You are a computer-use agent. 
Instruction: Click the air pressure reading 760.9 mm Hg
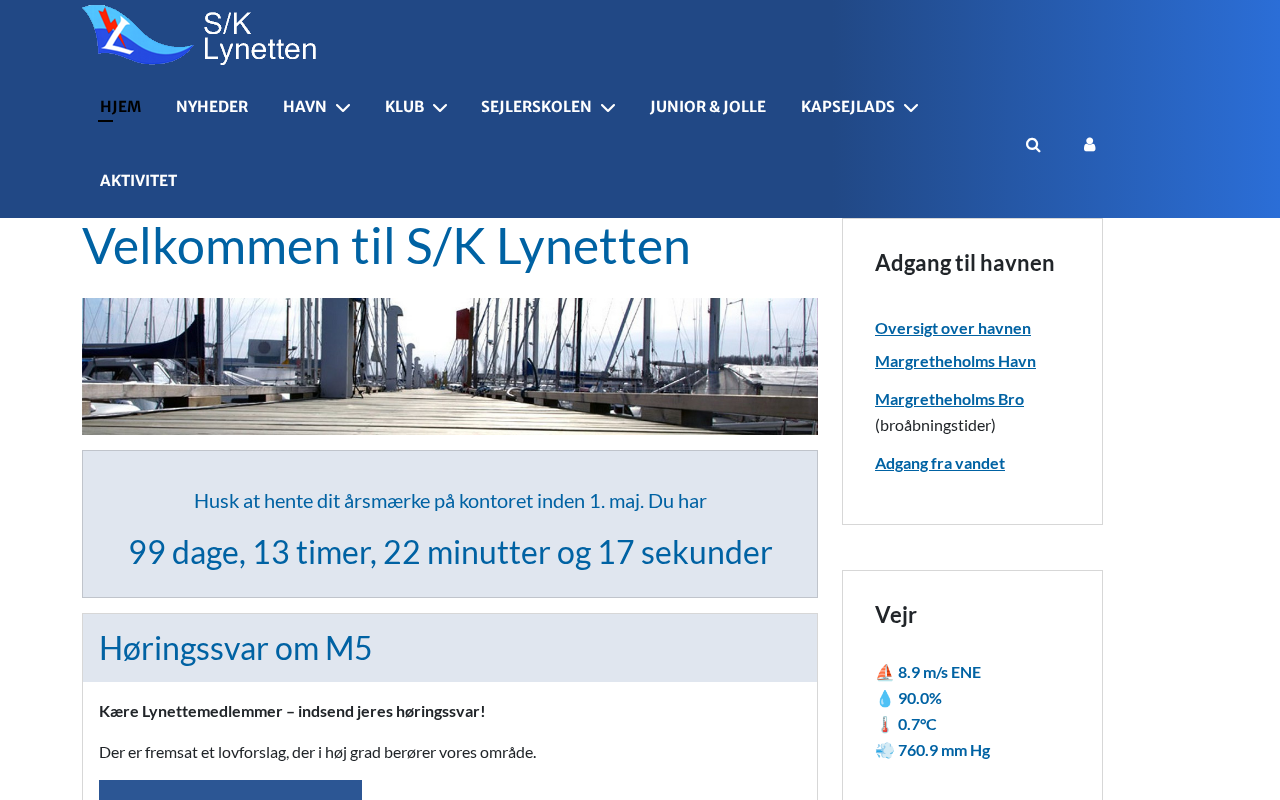943,750
